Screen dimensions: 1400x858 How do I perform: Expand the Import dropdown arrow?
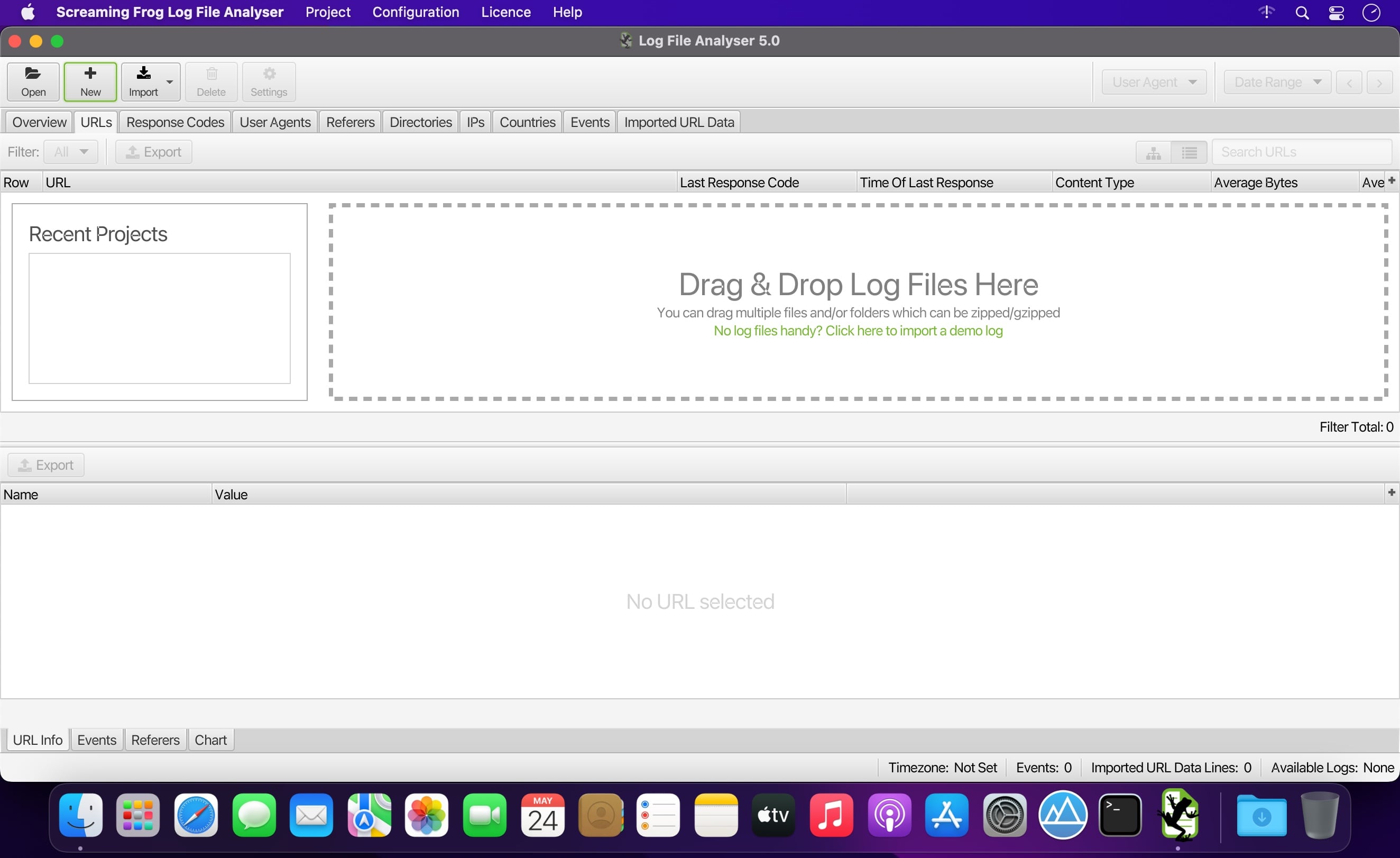click(170, 82)
